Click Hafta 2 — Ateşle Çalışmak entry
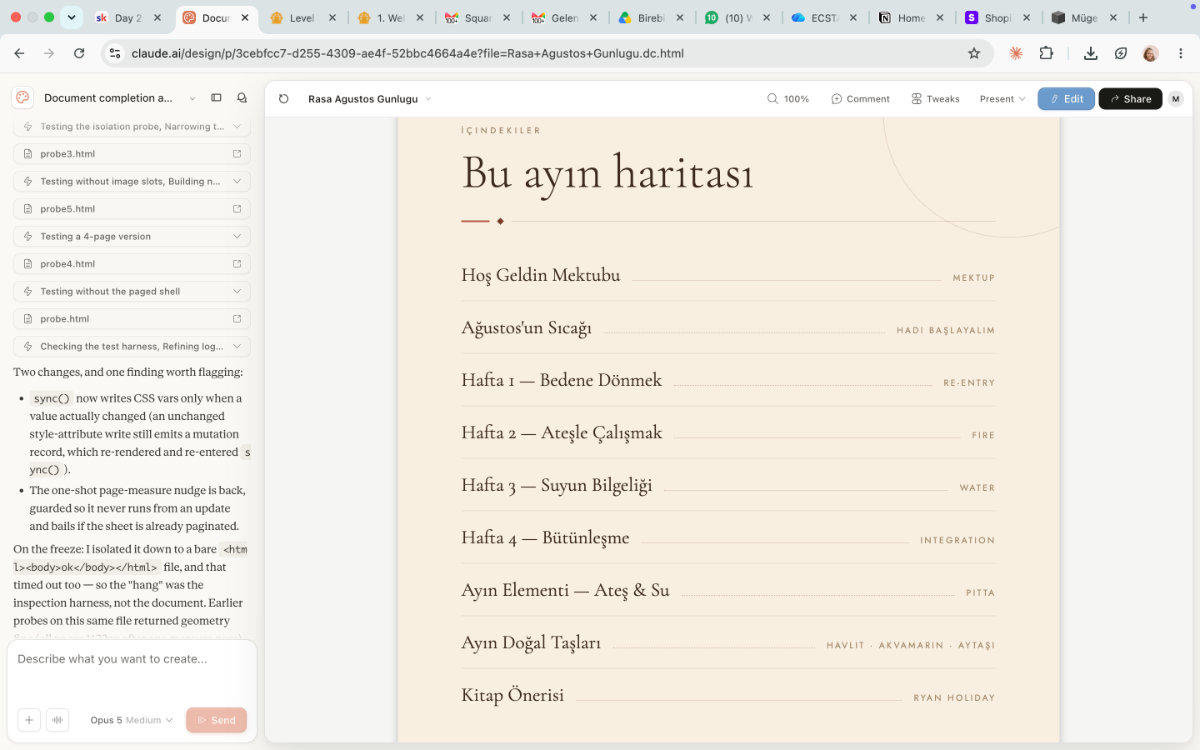Image resolution: width=1200 pixels, height=750 pixels. (562, 433)
